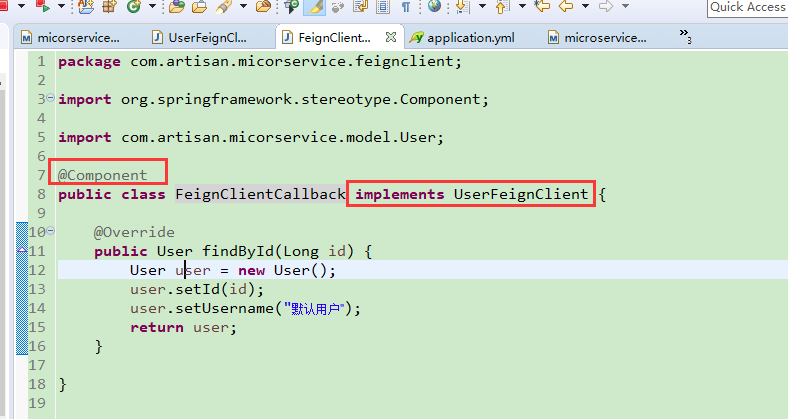Switch to the UserFeignCl... editor tab

tap(200, 37)
